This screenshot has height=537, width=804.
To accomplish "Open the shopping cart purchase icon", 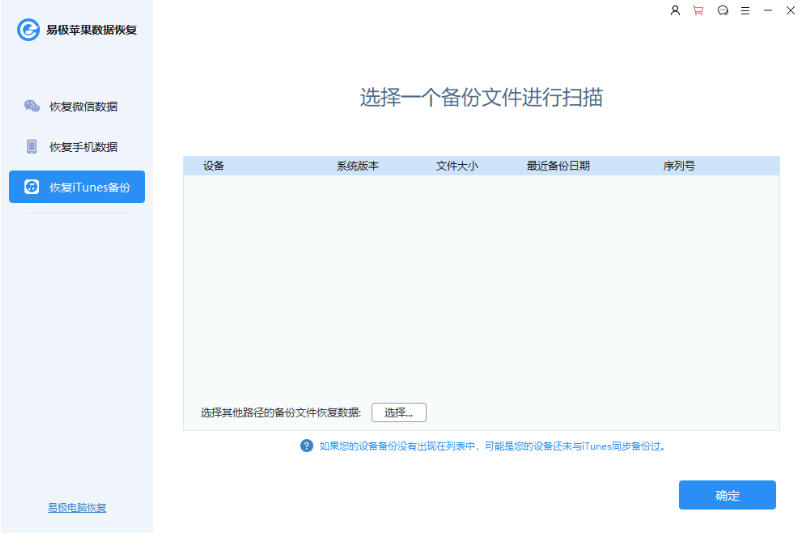I will pyautogui.click(x=698, y=10).
